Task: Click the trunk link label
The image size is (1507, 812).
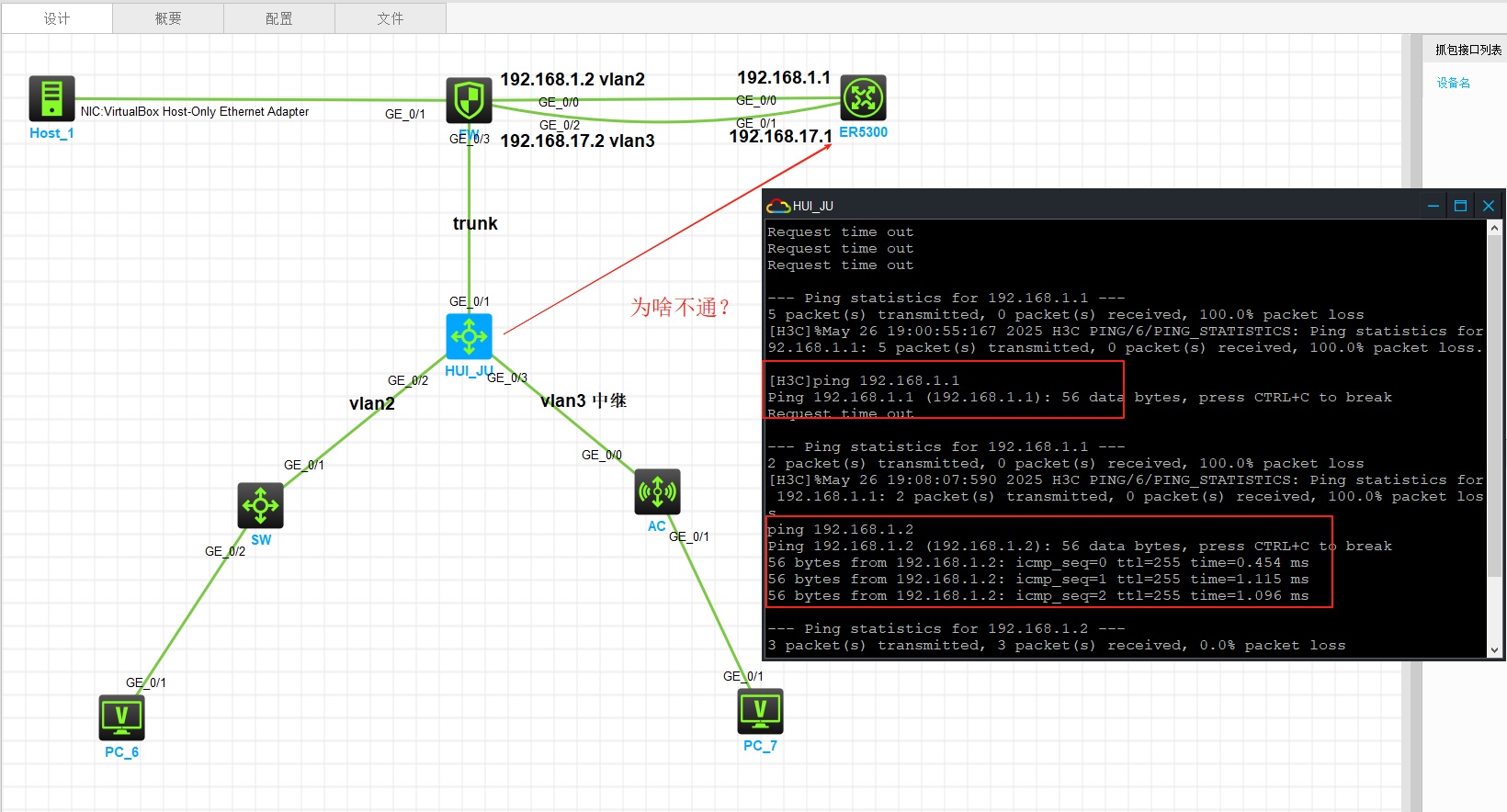Action: pos(475,223)
